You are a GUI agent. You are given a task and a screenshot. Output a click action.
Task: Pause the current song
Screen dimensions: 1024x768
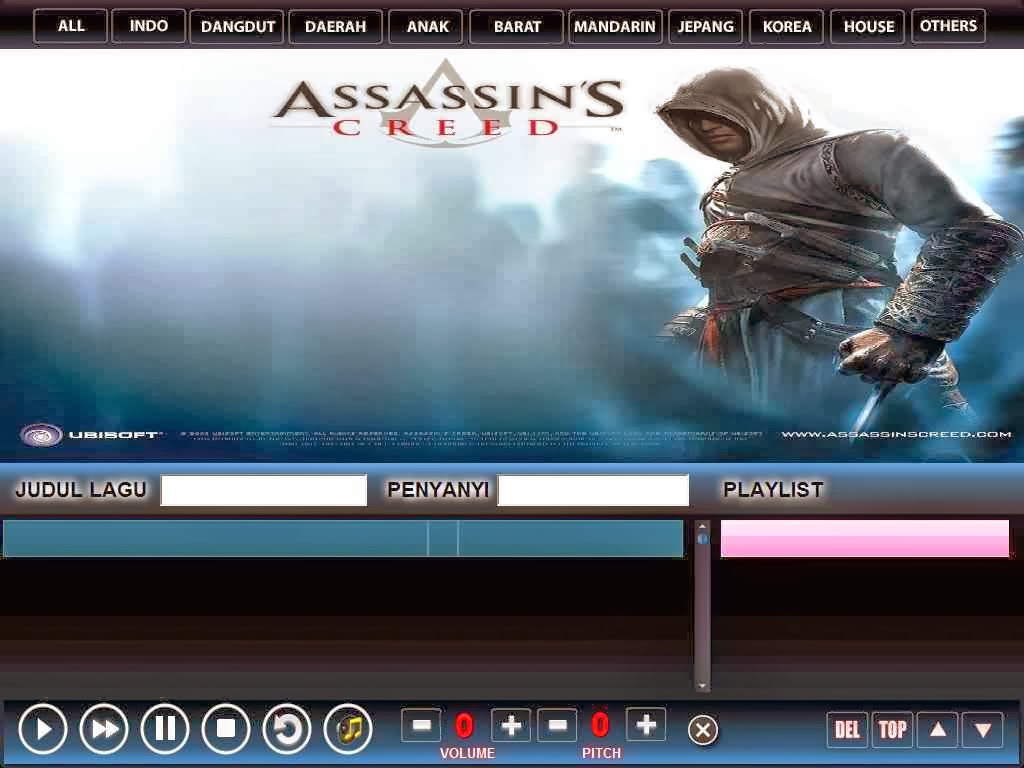pyautogui.click(x=165, y=729)
